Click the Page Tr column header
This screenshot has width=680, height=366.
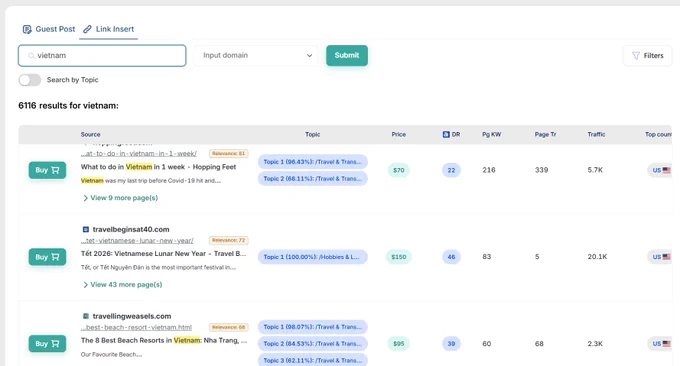click(545, 134)
